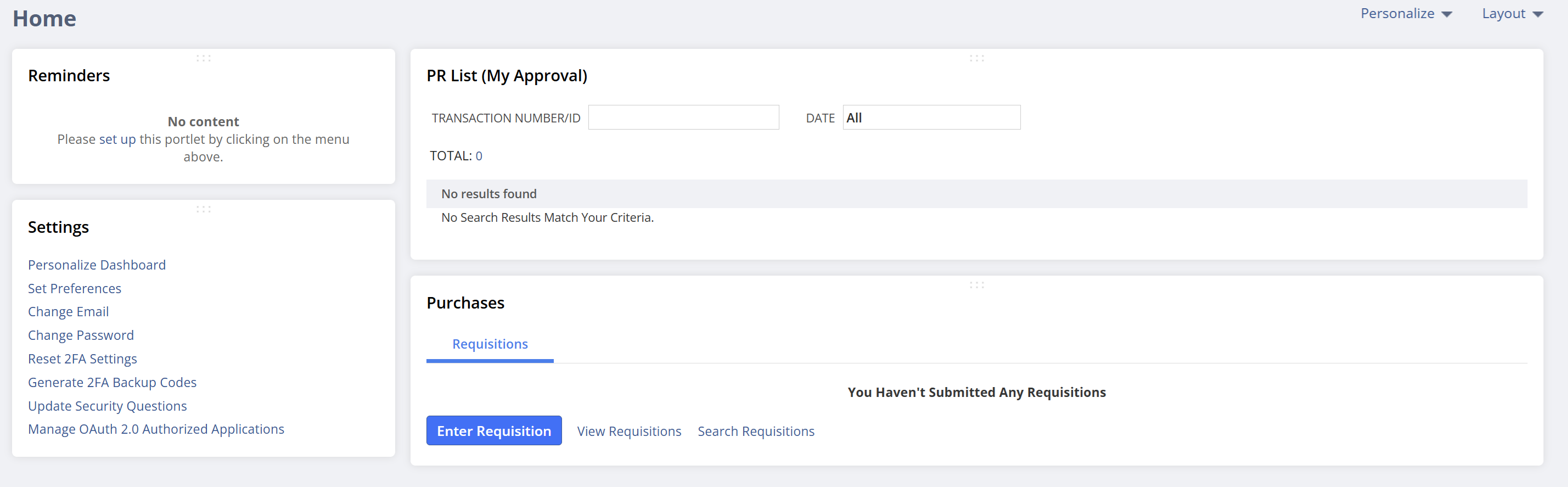Click the Set Preferences link
This screenshot has width=1568, height=487.
[x=75, y=289]
